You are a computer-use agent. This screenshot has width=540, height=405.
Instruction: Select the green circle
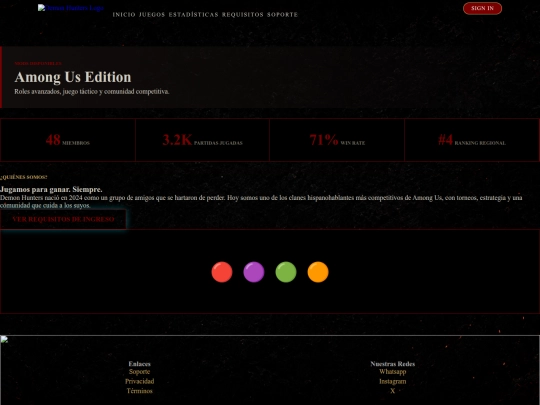286,272
